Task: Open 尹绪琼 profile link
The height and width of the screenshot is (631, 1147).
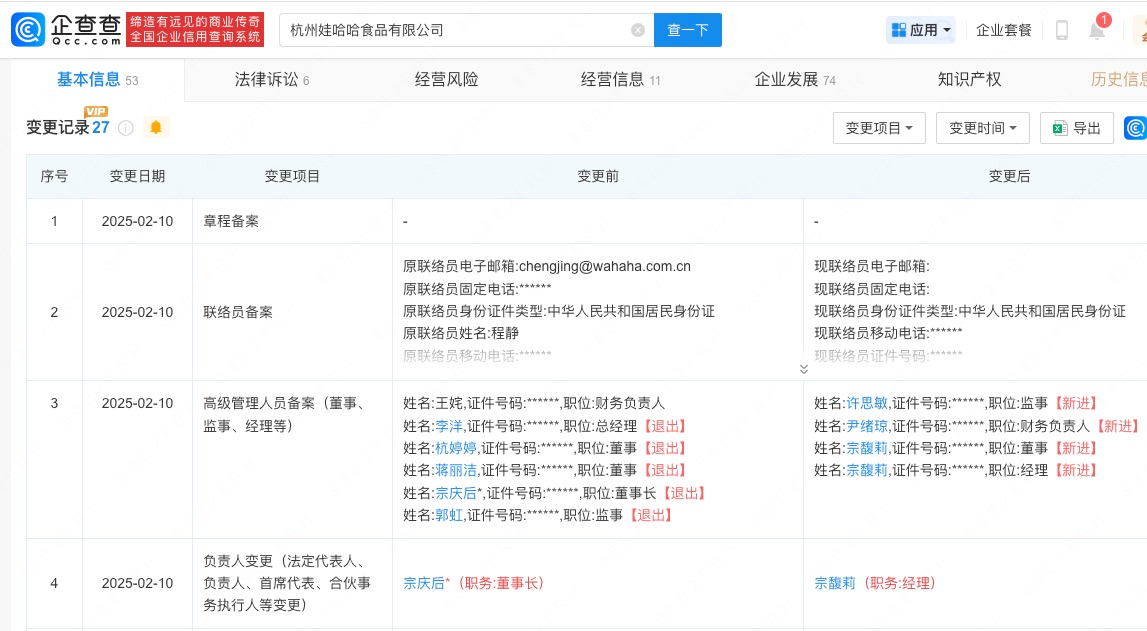Action: click(x=867, y=426)
